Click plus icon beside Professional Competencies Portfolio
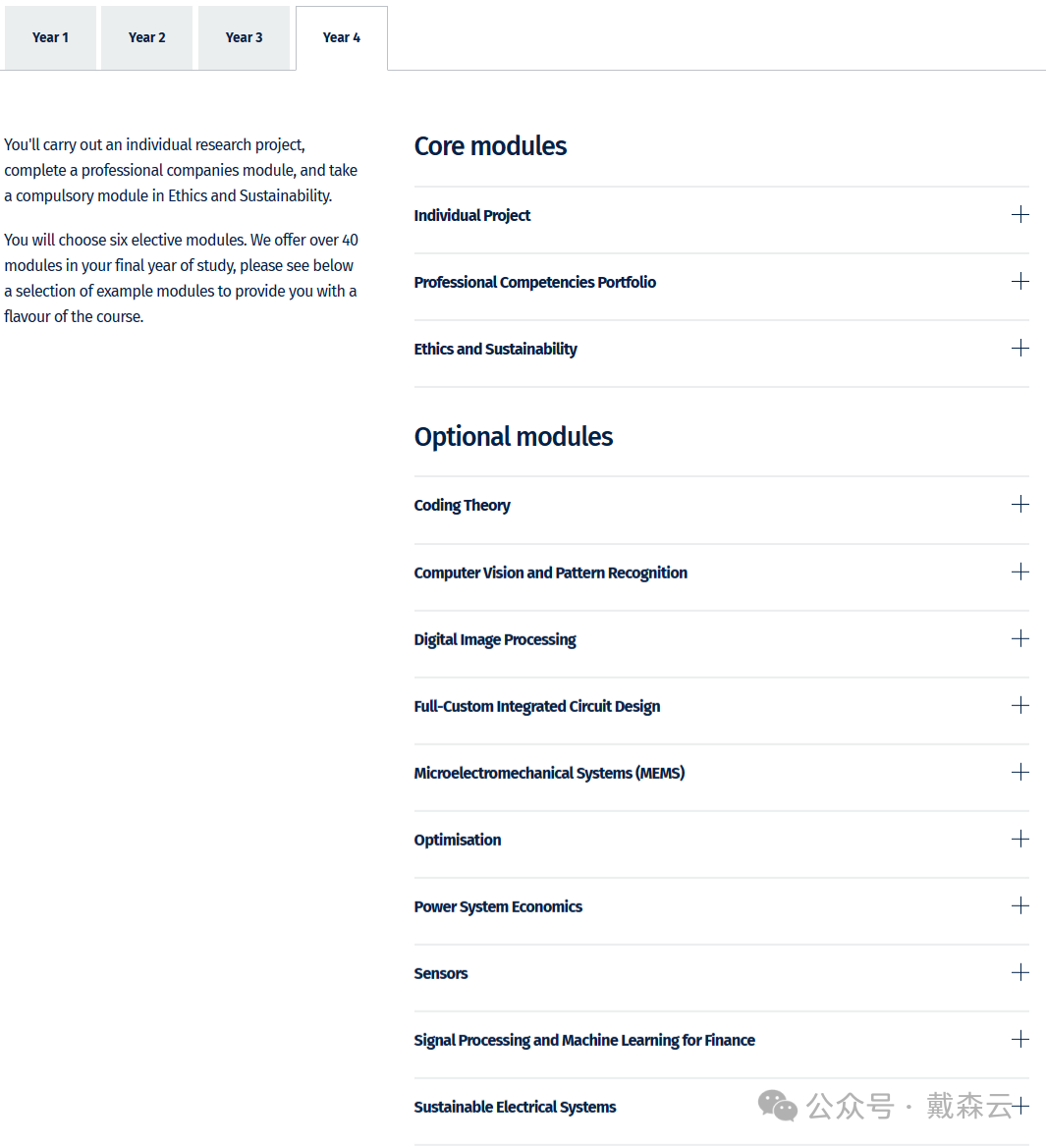This screenshot has height=1148, width=1046. coord(1020,282)
